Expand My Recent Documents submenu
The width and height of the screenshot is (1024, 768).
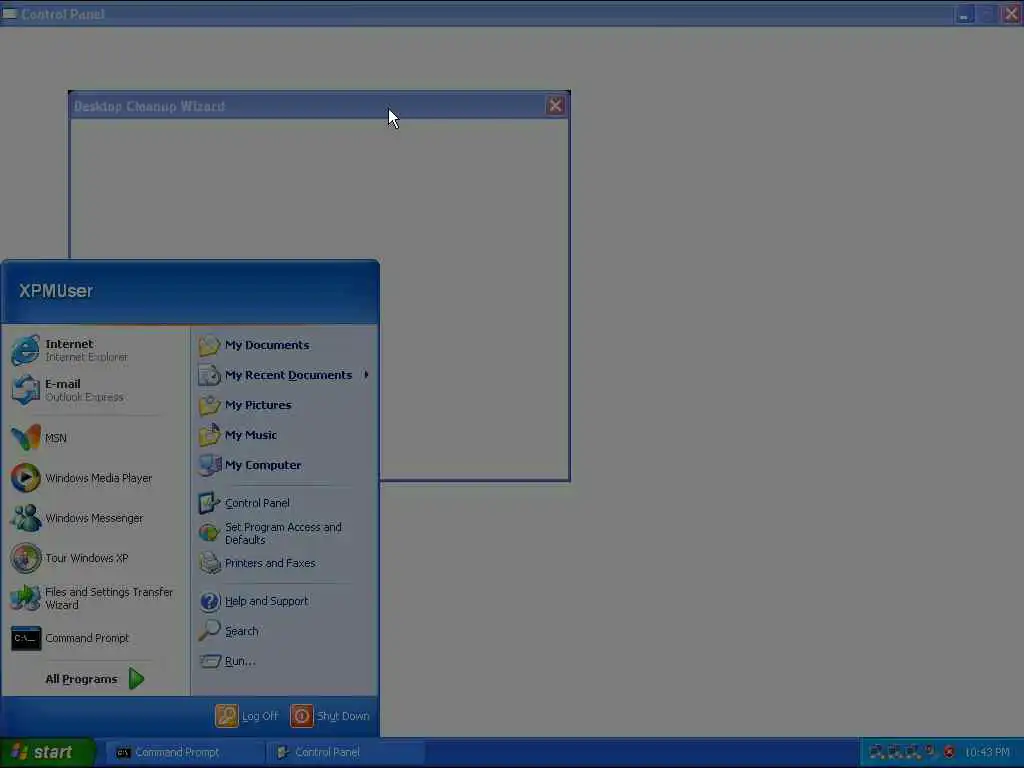tap(285, 375)
